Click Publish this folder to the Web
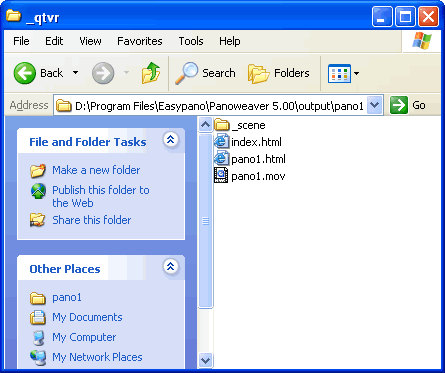The width and height of the screenshot is (445, 373). pyautogui.click(x=101, y=196)
